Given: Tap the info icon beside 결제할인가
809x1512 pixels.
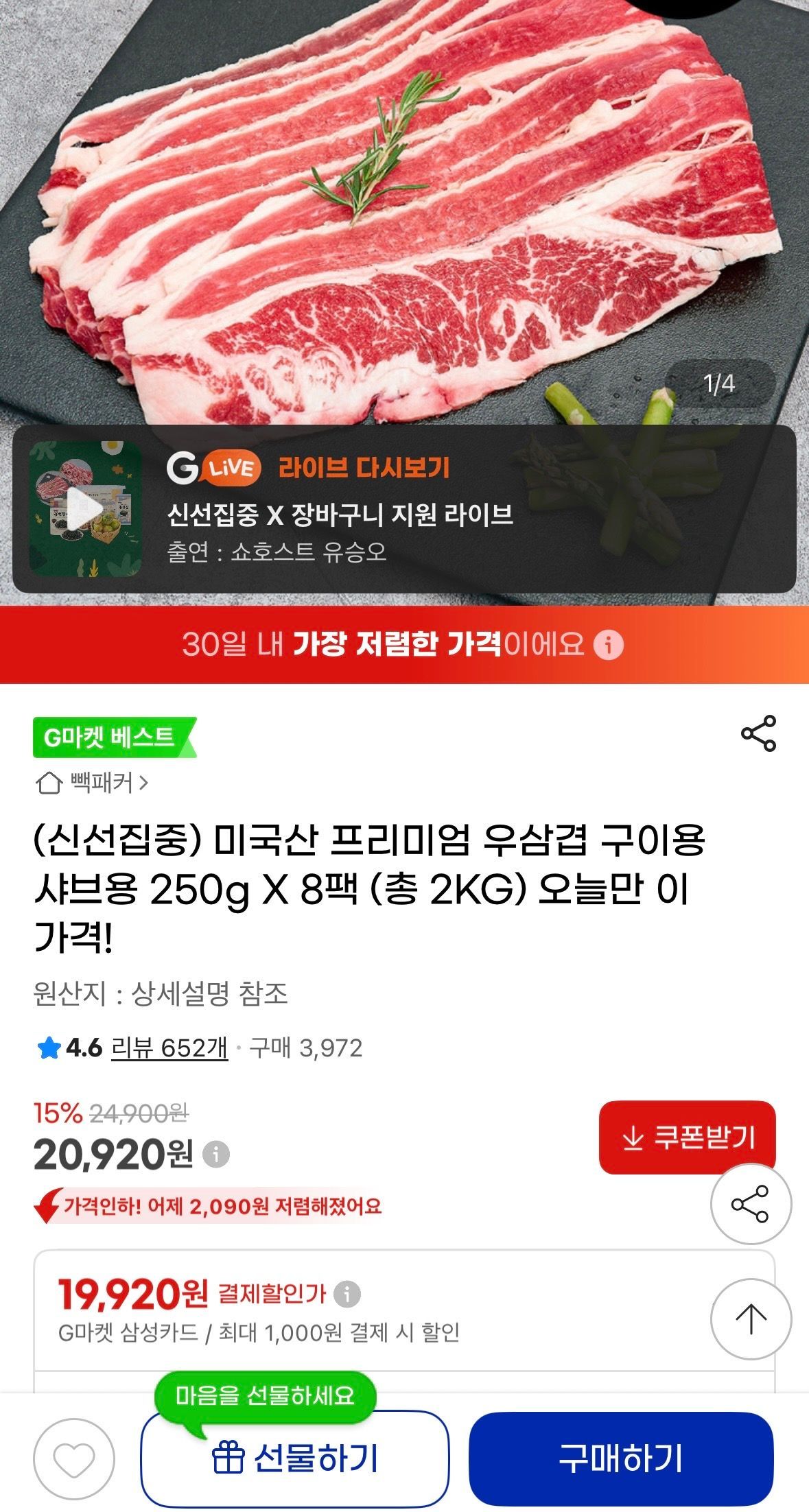Looking at the screenshot, I should pos(347,1294).
